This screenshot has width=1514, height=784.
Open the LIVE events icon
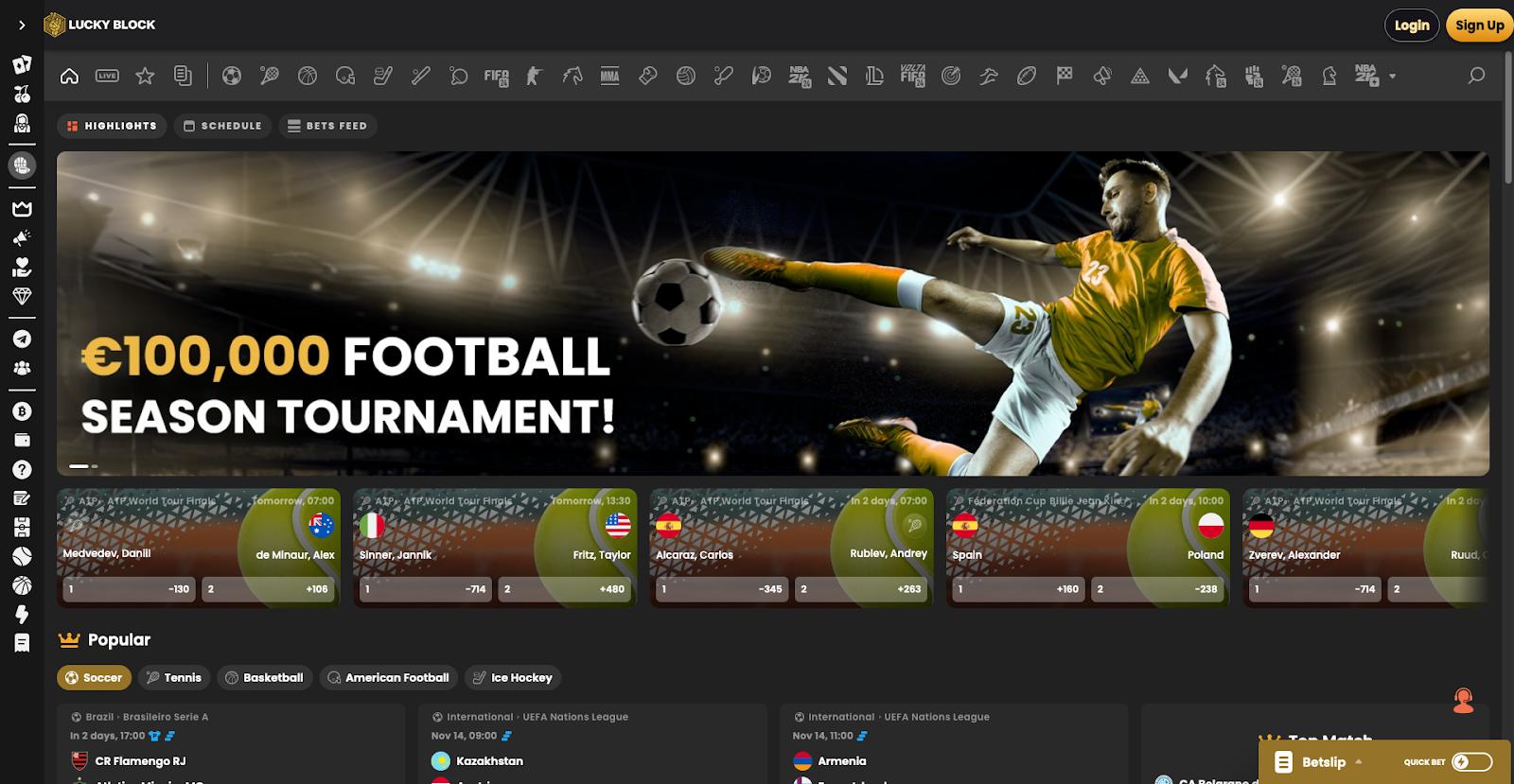pos(107,76)
